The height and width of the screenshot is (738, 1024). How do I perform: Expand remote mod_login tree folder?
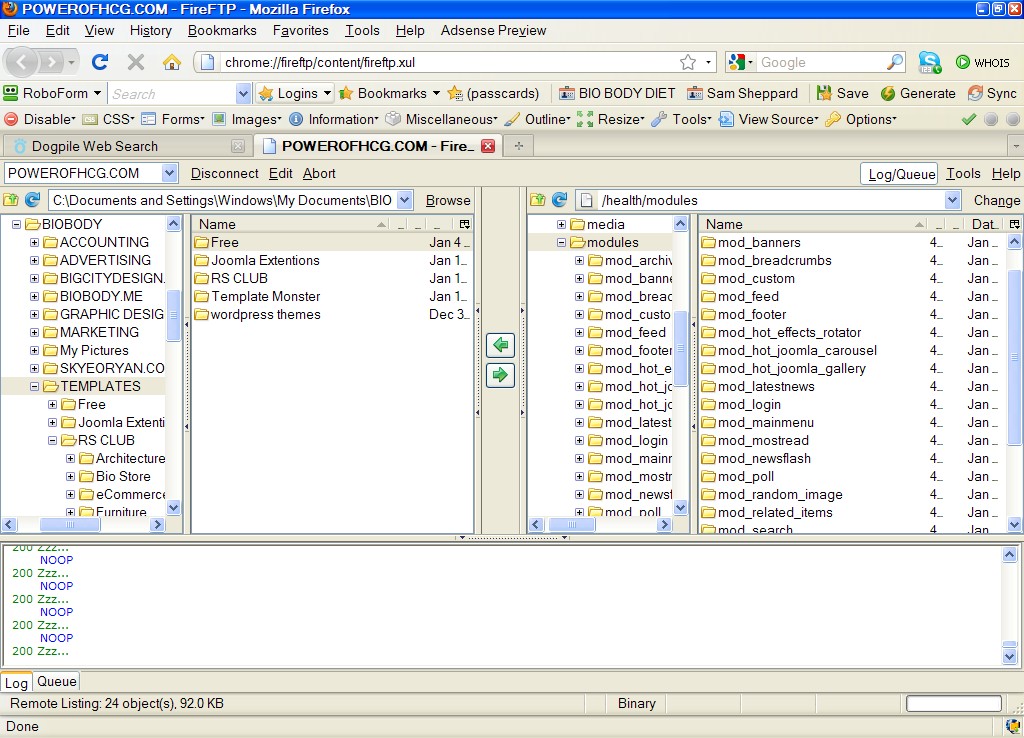click(579, 441)
